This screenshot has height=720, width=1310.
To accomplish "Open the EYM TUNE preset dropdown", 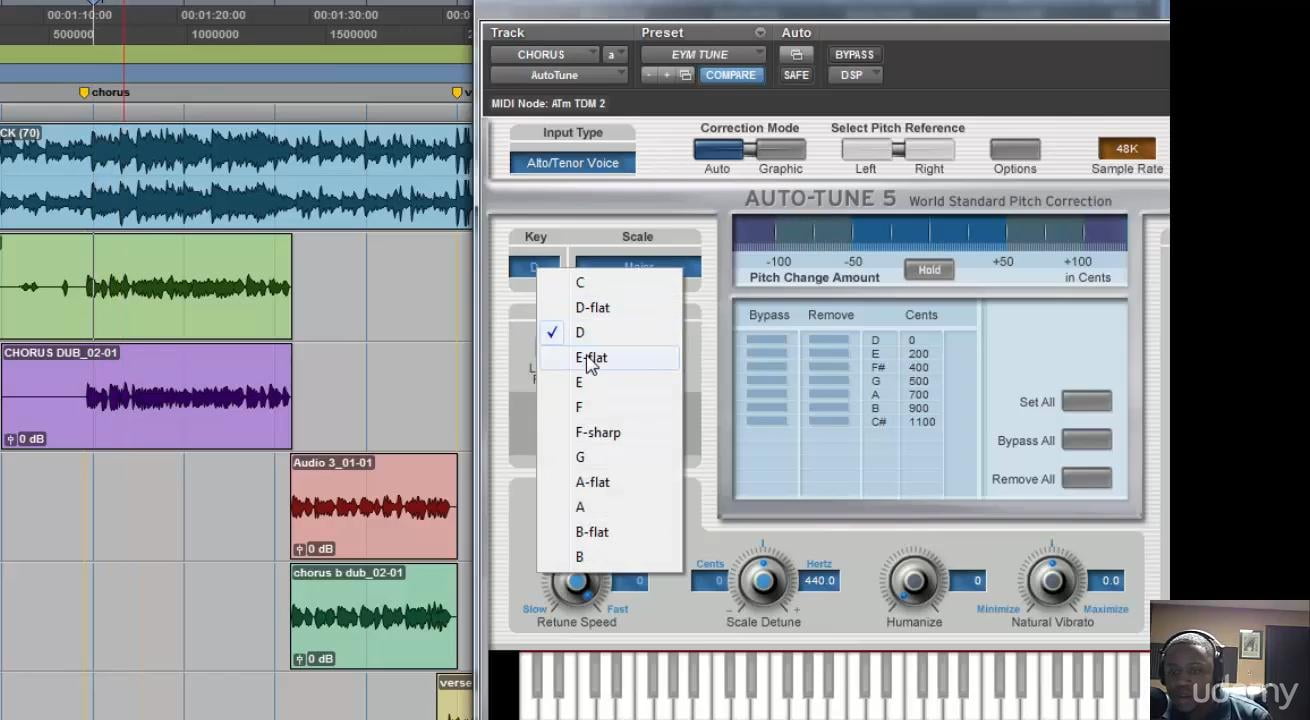I will [x=703, y=55].
